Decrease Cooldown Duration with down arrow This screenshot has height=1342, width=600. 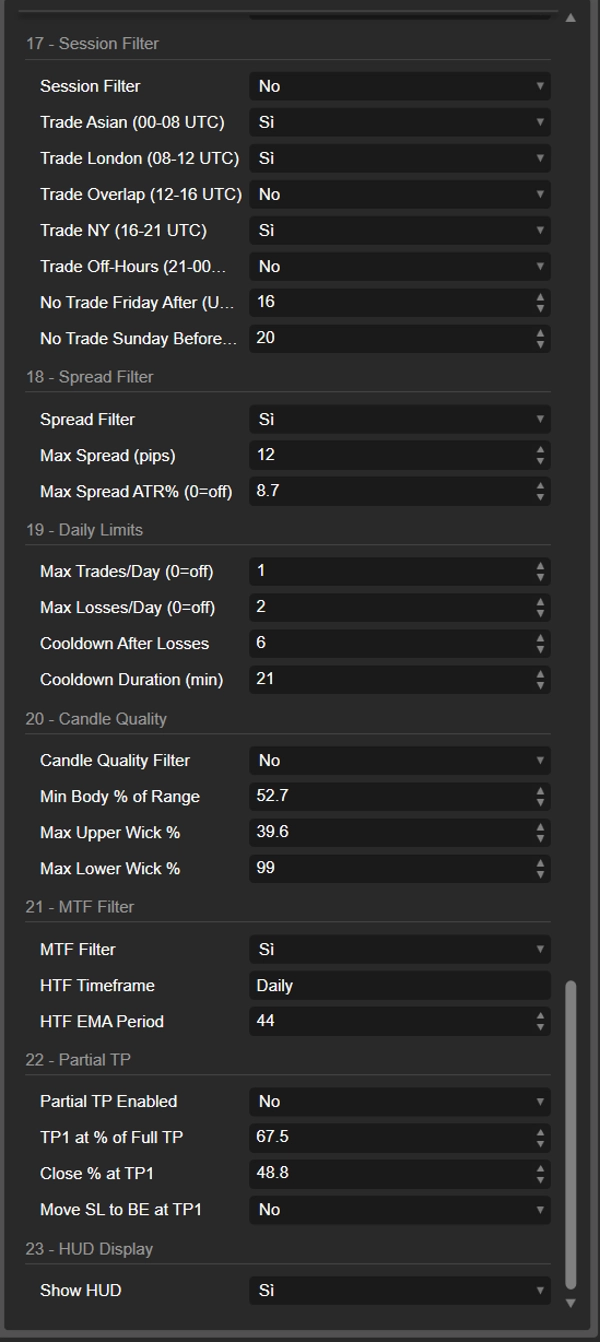(x=540, y=685)
